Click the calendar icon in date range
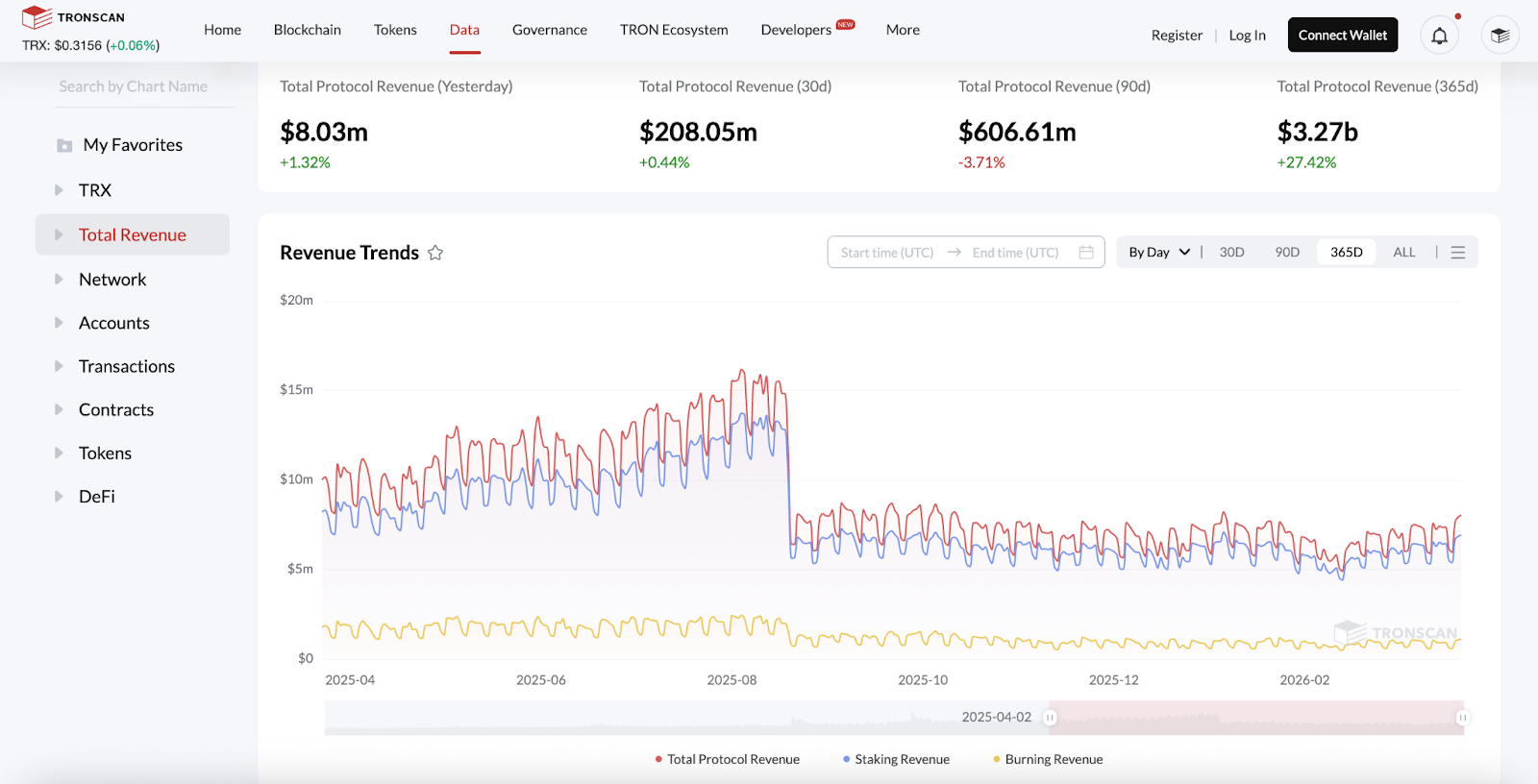Image resolution: width=1538 pixels, height=784 pixels. point(1086,253)
